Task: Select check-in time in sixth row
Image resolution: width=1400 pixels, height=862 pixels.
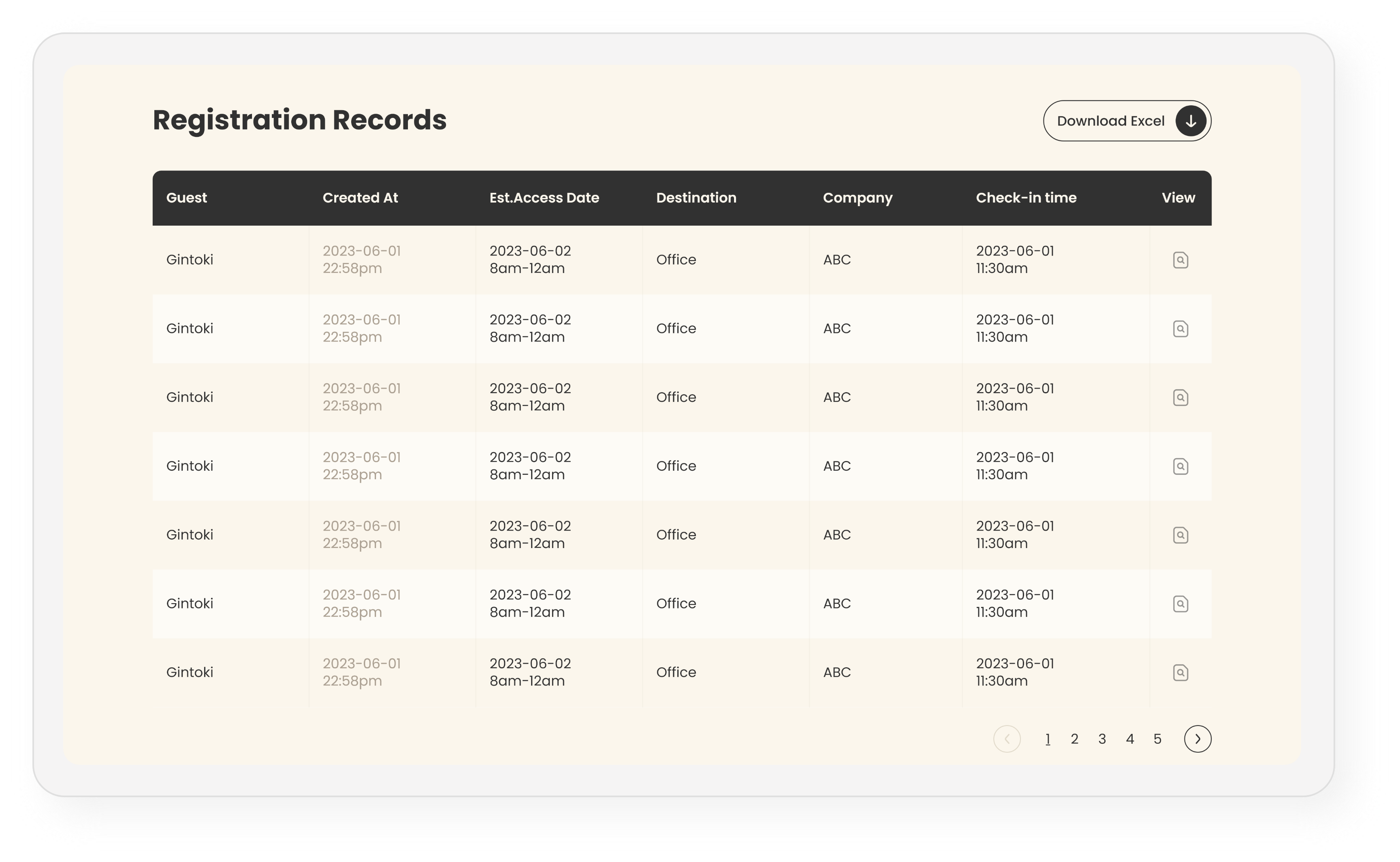Action: pyautogui.click(x=1015, y=603)
